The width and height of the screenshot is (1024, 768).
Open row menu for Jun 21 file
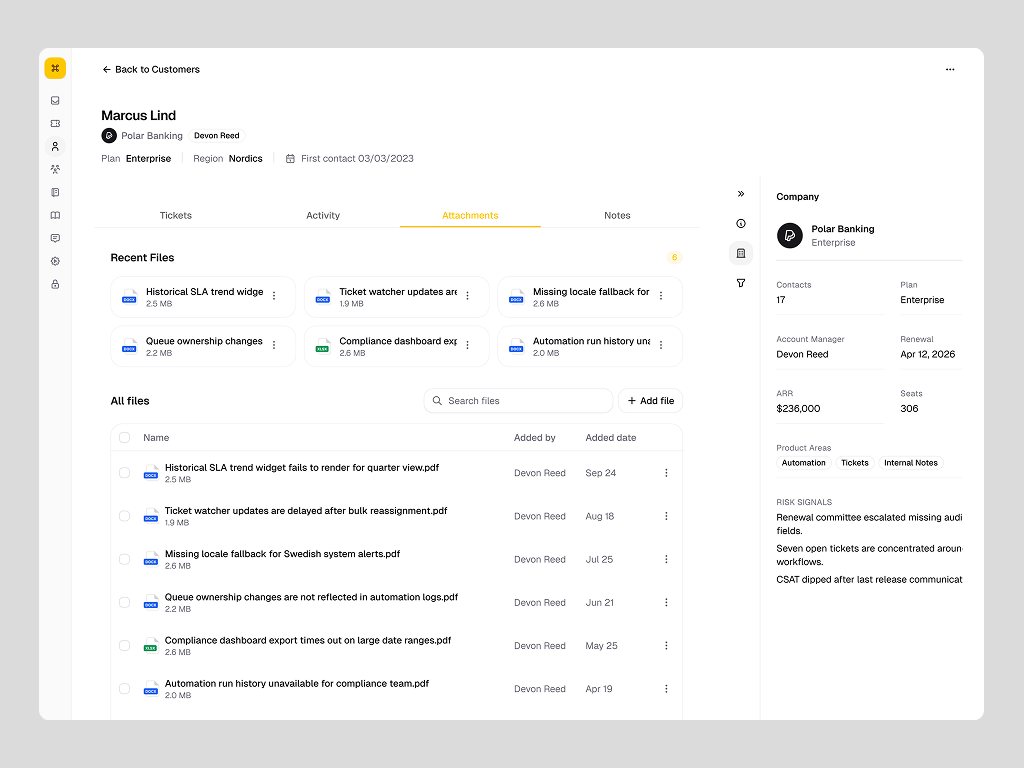666,602
